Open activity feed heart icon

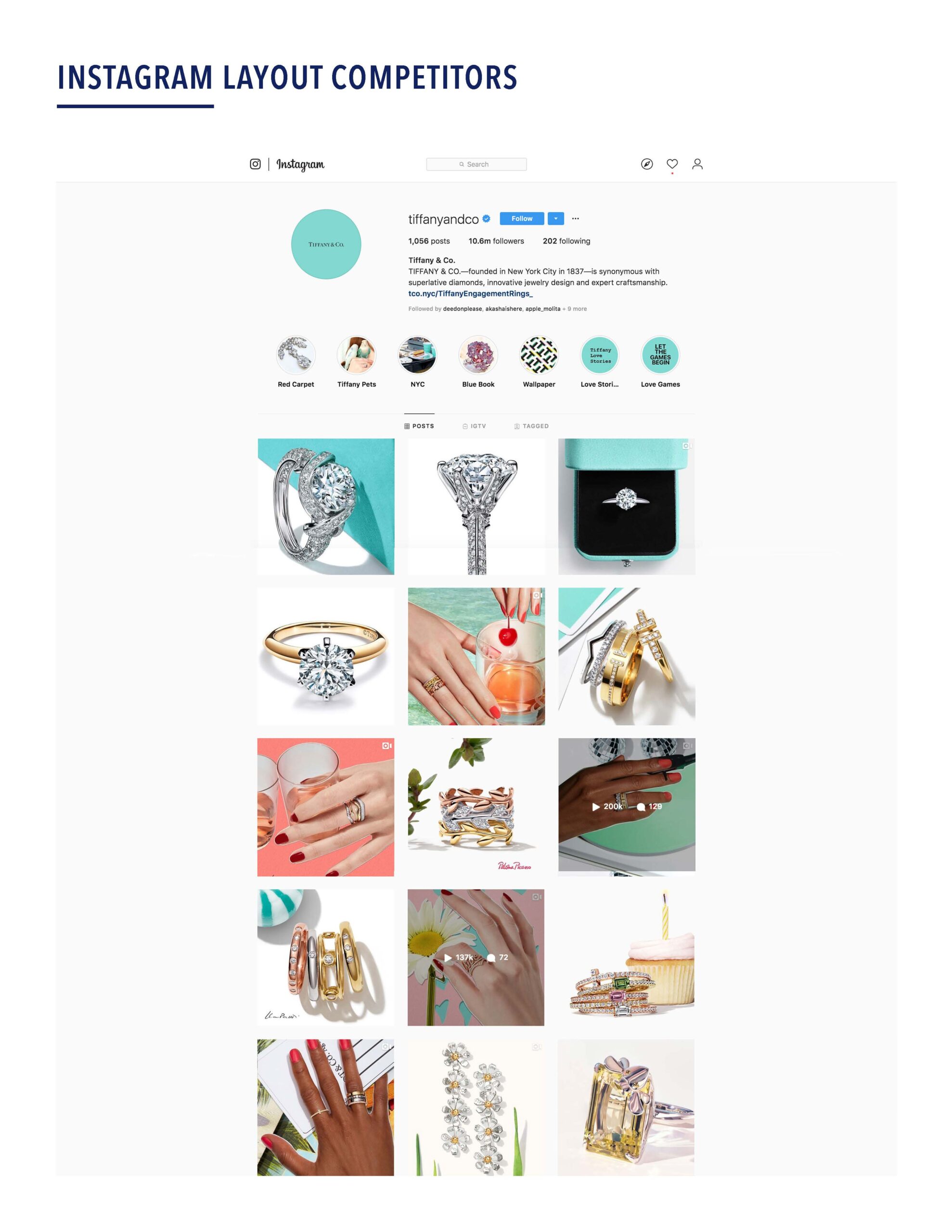point(671,164)
